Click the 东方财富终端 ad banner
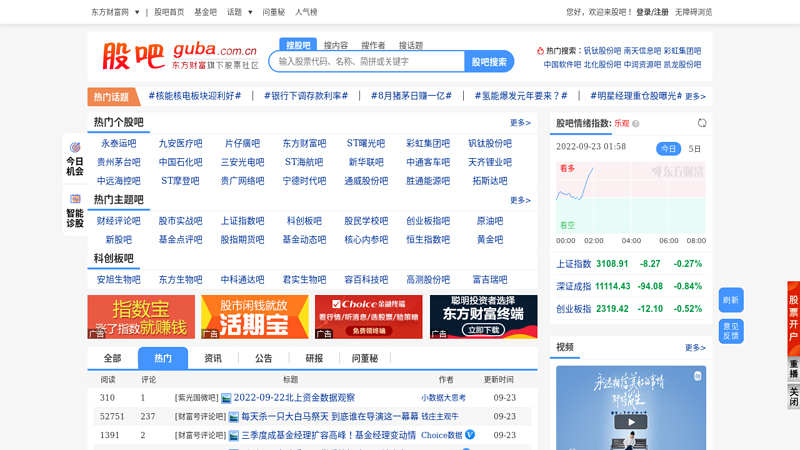Image resolution: width=800 pixels, height=450 pixels. pyautogui.click(x=483, y=317)
